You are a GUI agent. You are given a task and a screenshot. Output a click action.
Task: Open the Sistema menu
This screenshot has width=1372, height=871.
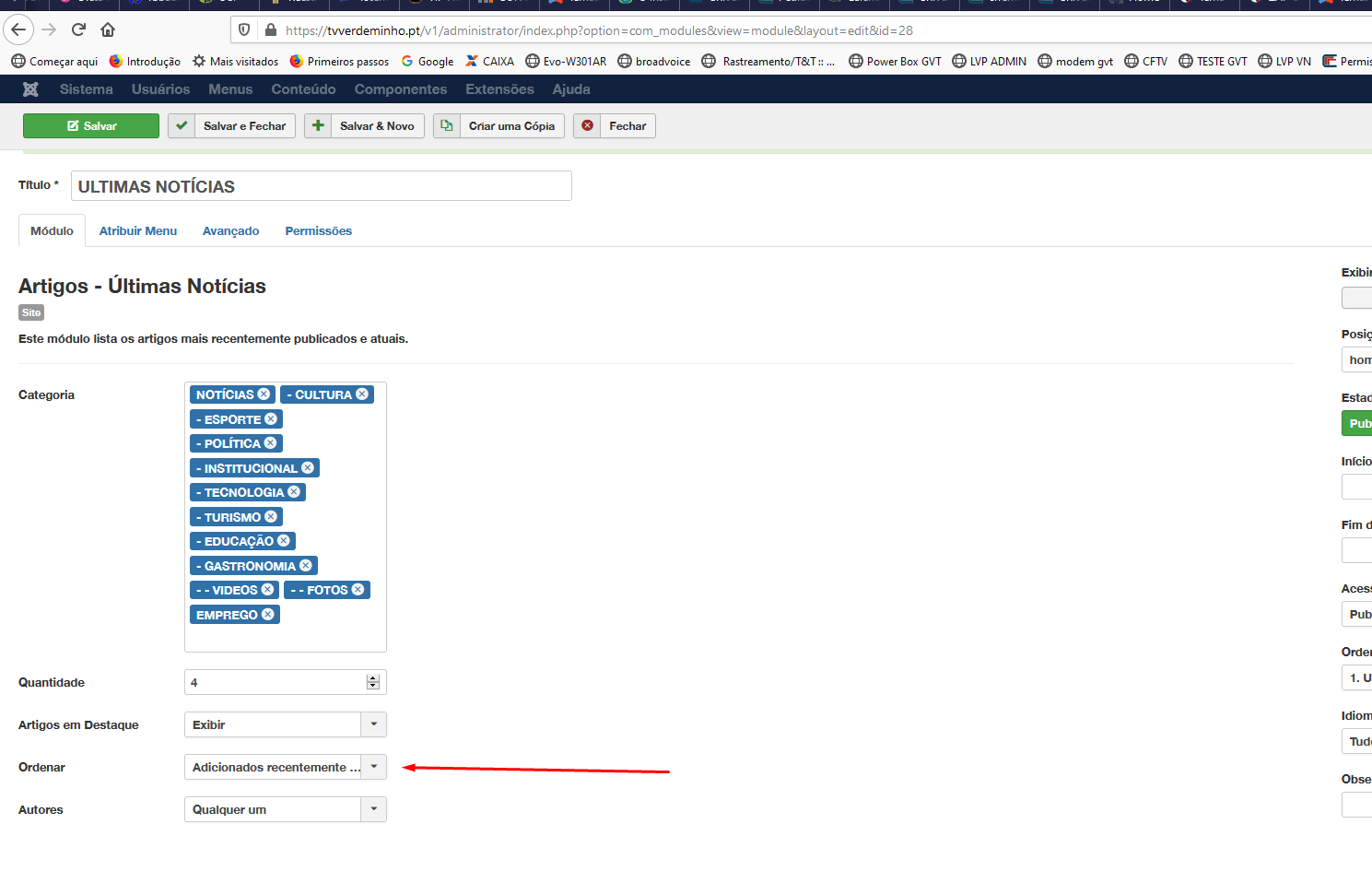[x=87, y=89]
